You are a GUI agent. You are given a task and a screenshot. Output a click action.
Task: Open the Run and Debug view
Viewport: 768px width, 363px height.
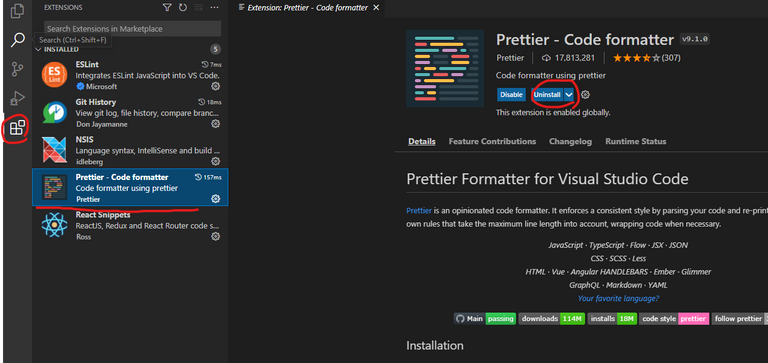pos(18,98)
